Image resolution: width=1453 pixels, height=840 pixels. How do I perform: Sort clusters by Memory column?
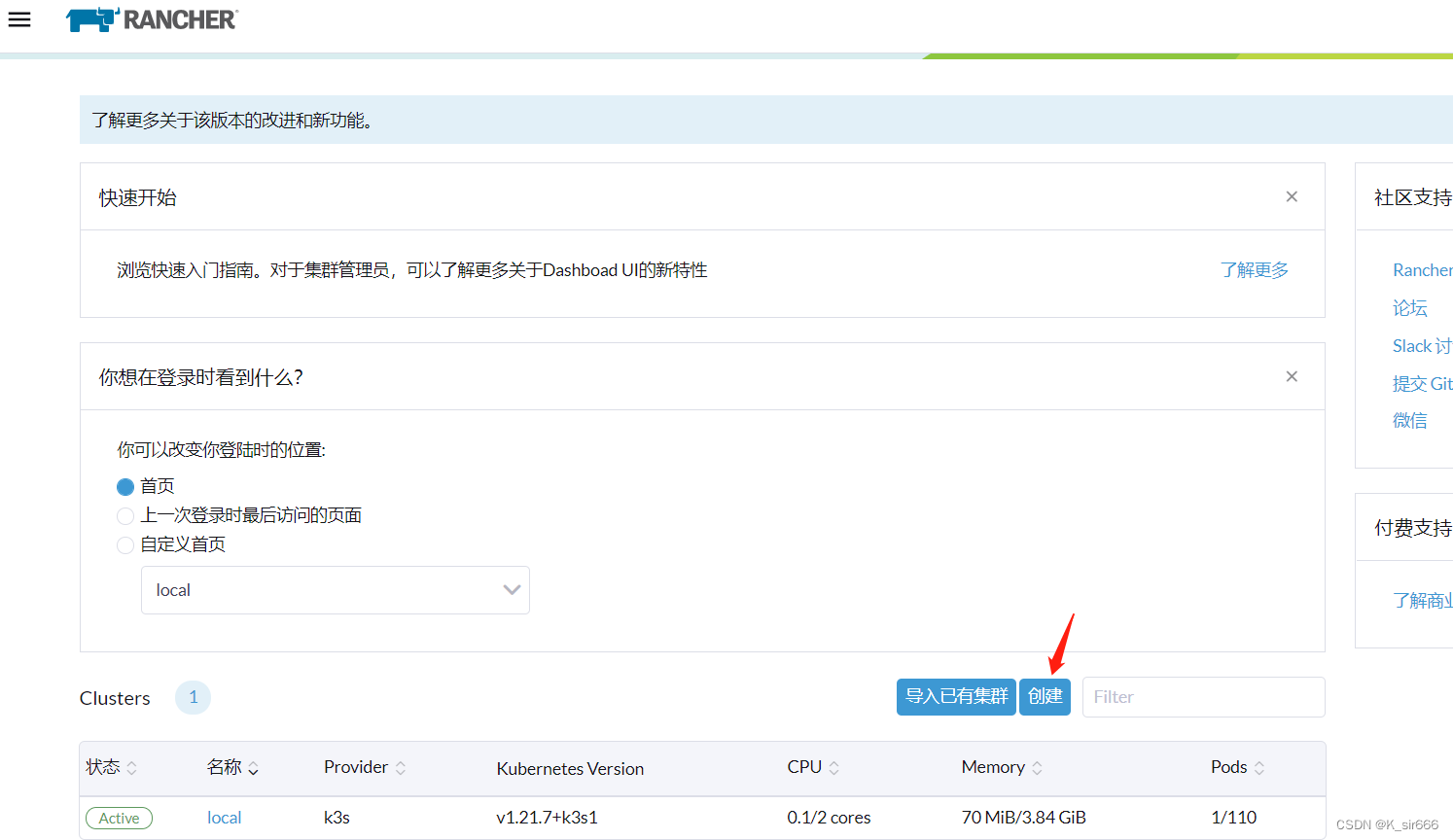click(1002, 768)
